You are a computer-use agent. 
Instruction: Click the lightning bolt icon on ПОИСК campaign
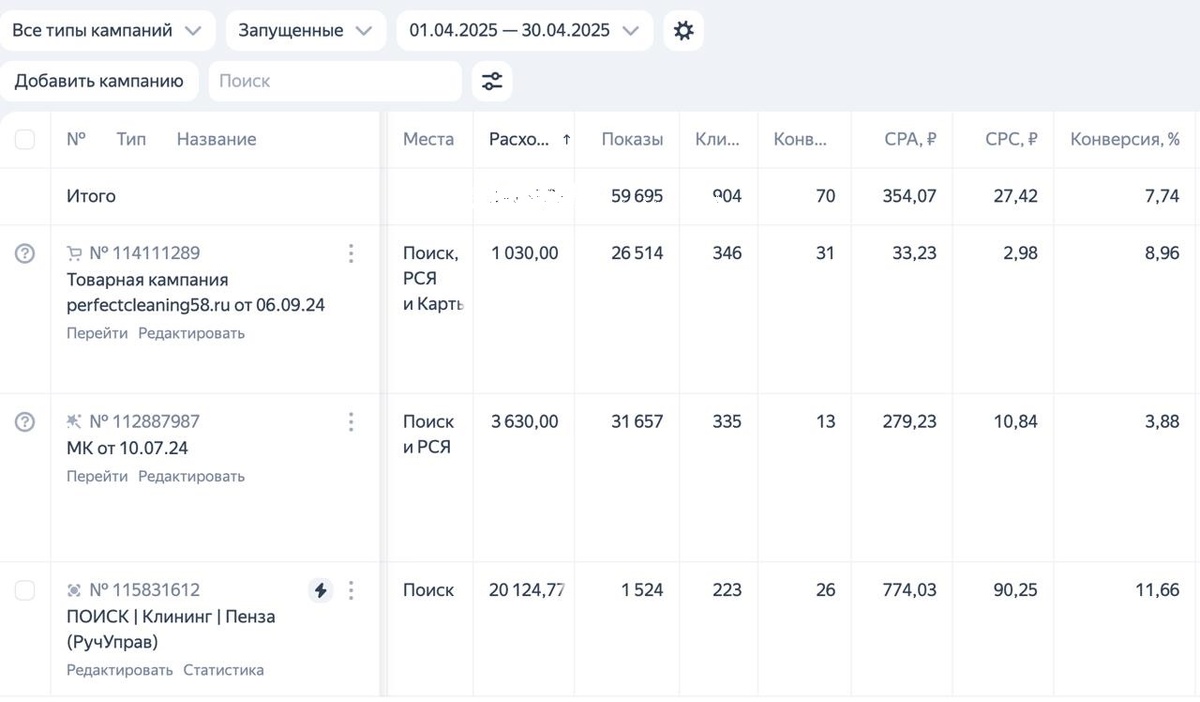320,591
